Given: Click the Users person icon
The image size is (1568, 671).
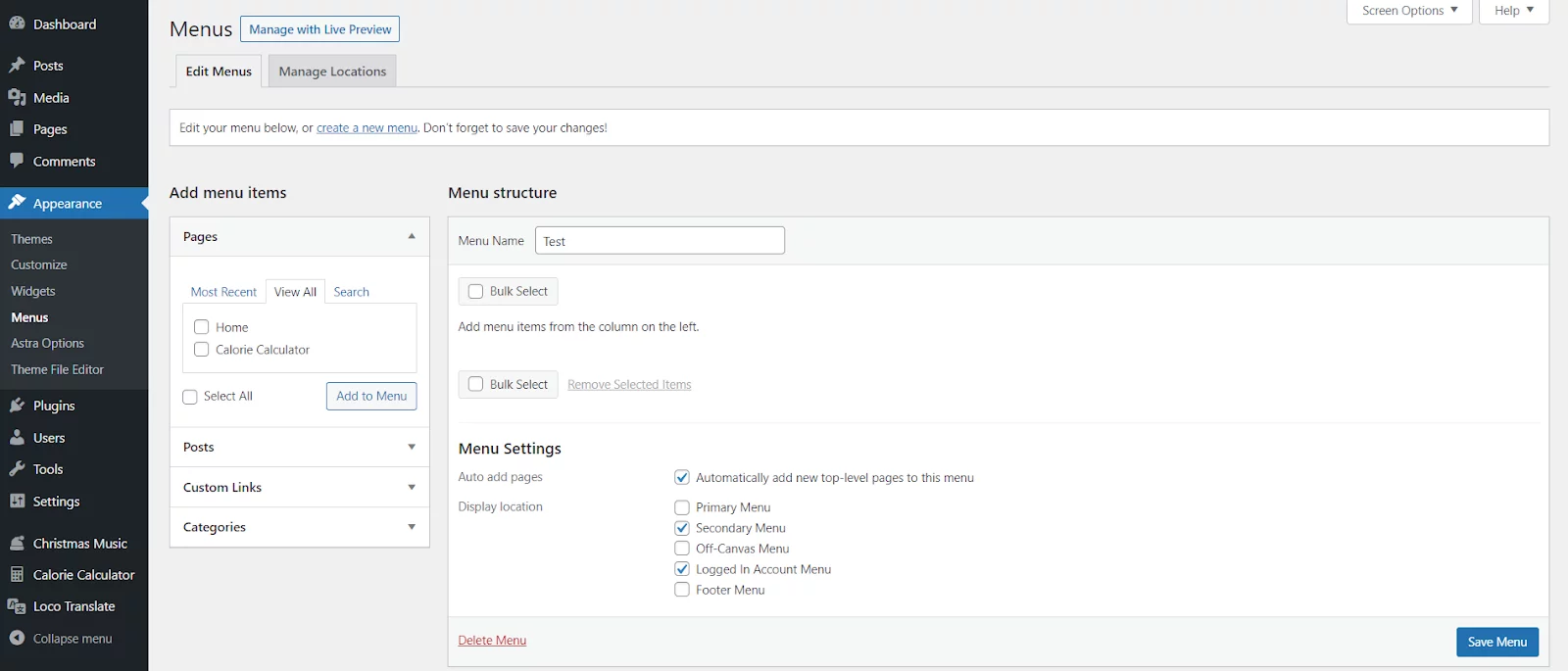Looking at the screenshot, I should click(17, 437).
